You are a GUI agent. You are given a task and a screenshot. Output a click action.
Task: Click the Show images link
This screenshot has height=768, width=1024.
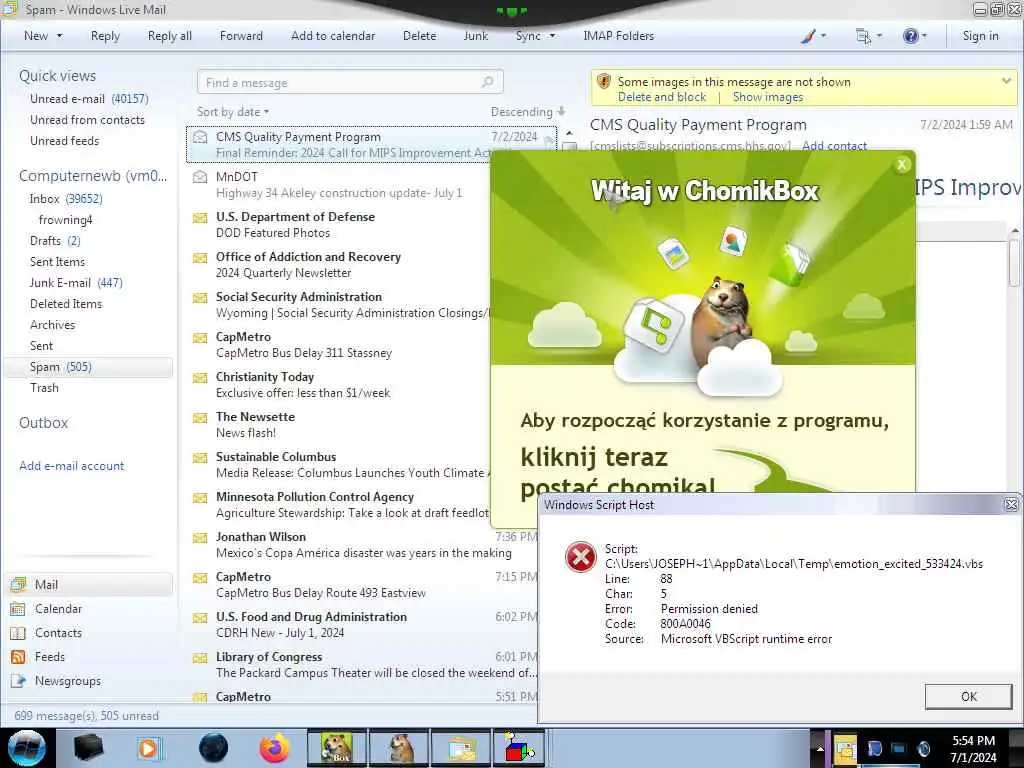coord(767,97)
